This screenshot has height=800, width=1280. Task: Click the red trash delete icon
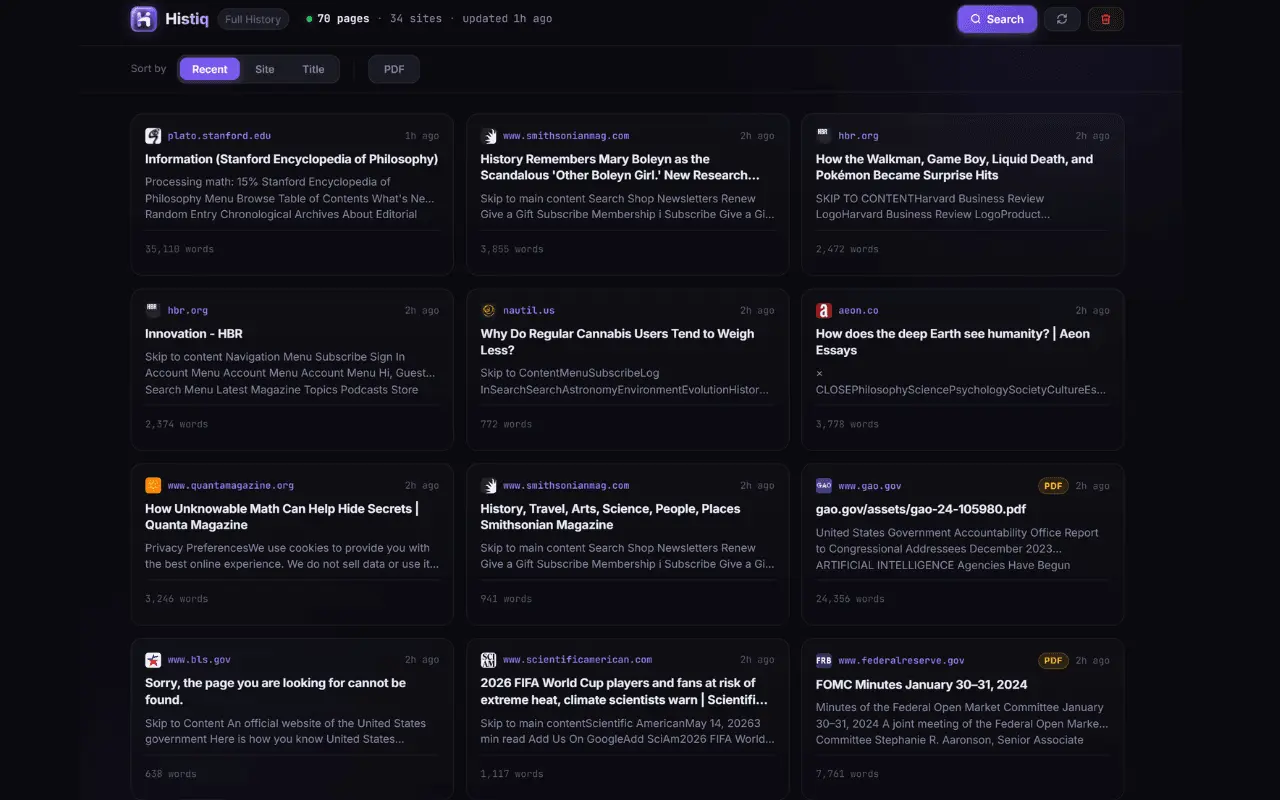pyautogui.click(x=1106, y=19)
